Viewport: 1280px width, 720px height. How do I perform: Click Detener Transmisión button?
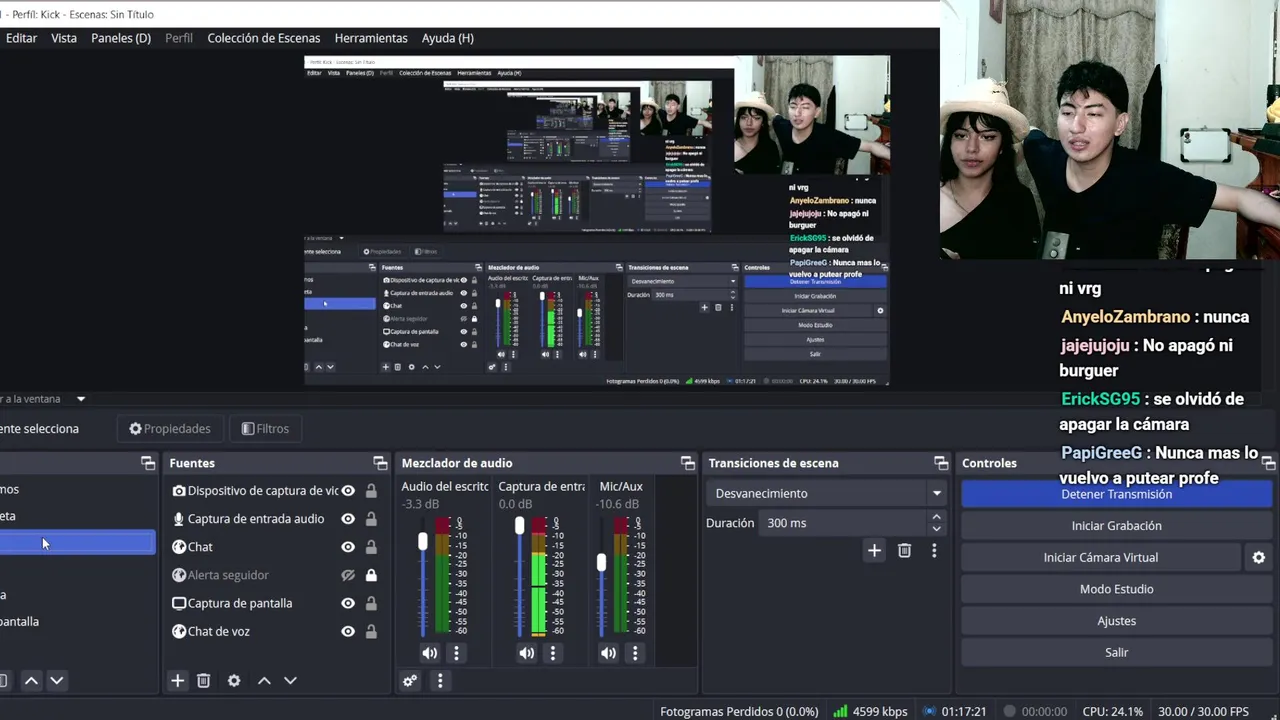click(1117, 494)
